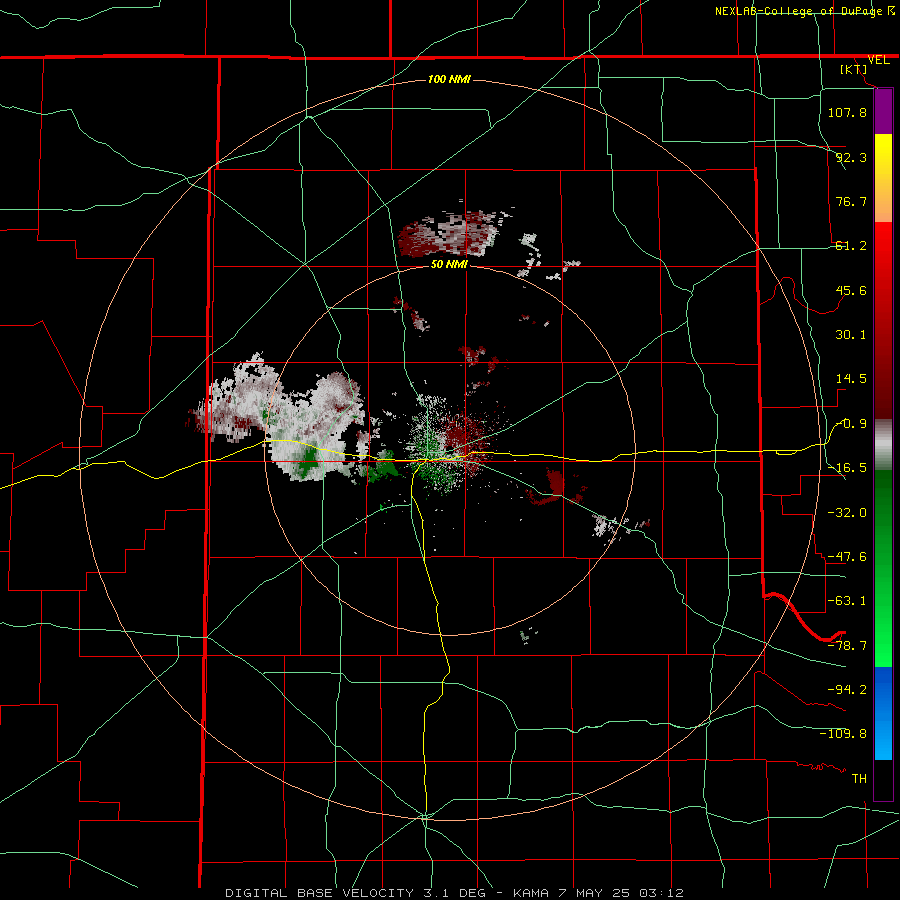
Task: Pick the gray near-zero segment of the color bar
Action: click(883, 444)
